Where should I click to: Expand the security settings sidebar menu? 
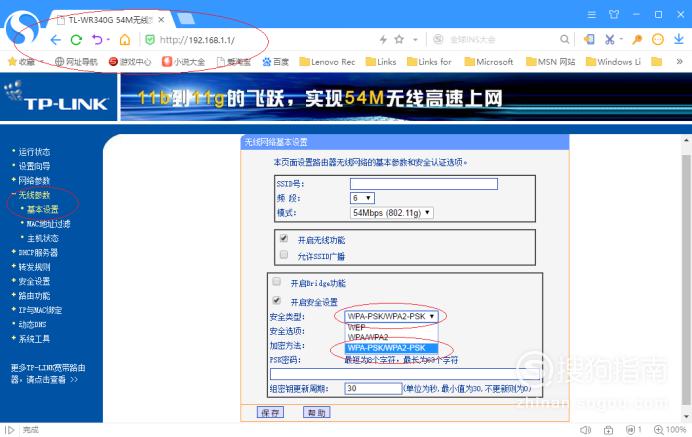click(x=34, y=281)
